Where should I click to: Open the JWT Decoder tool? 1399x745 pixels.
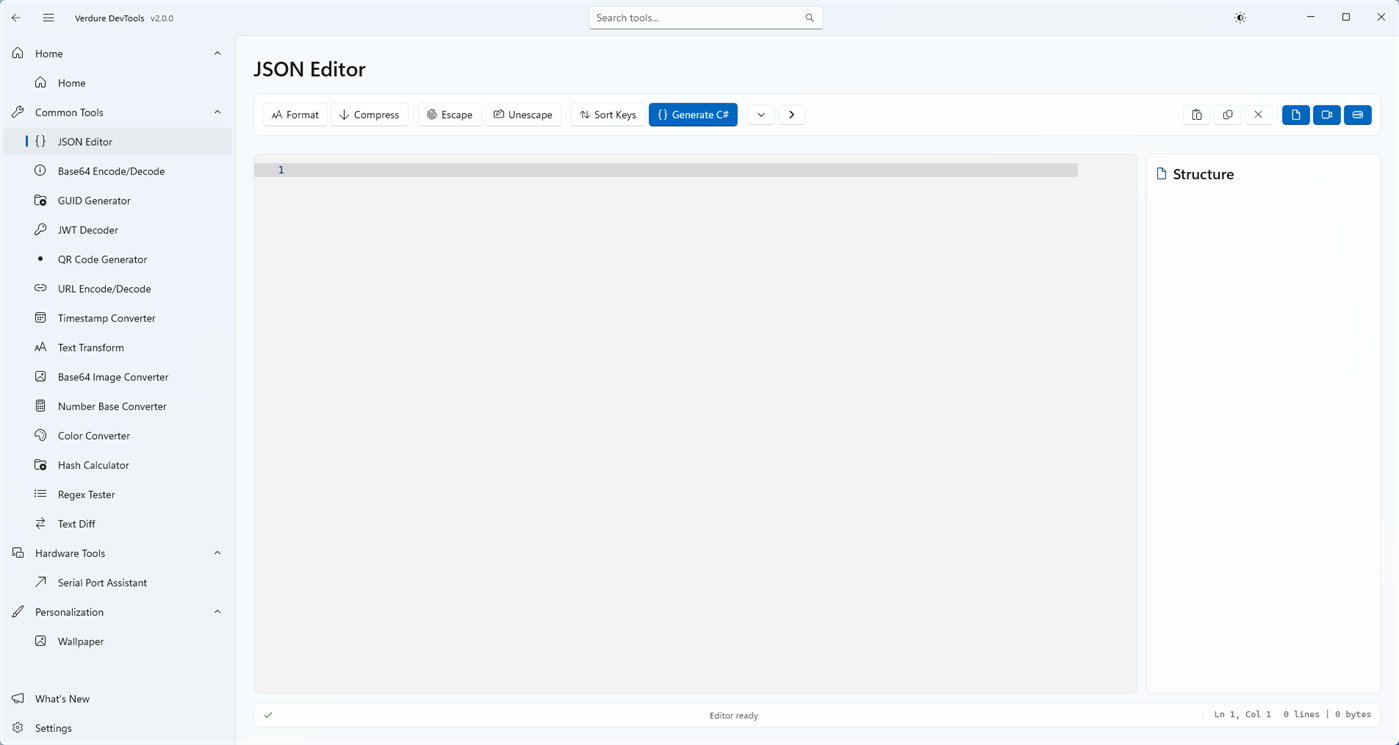point(88,229)
